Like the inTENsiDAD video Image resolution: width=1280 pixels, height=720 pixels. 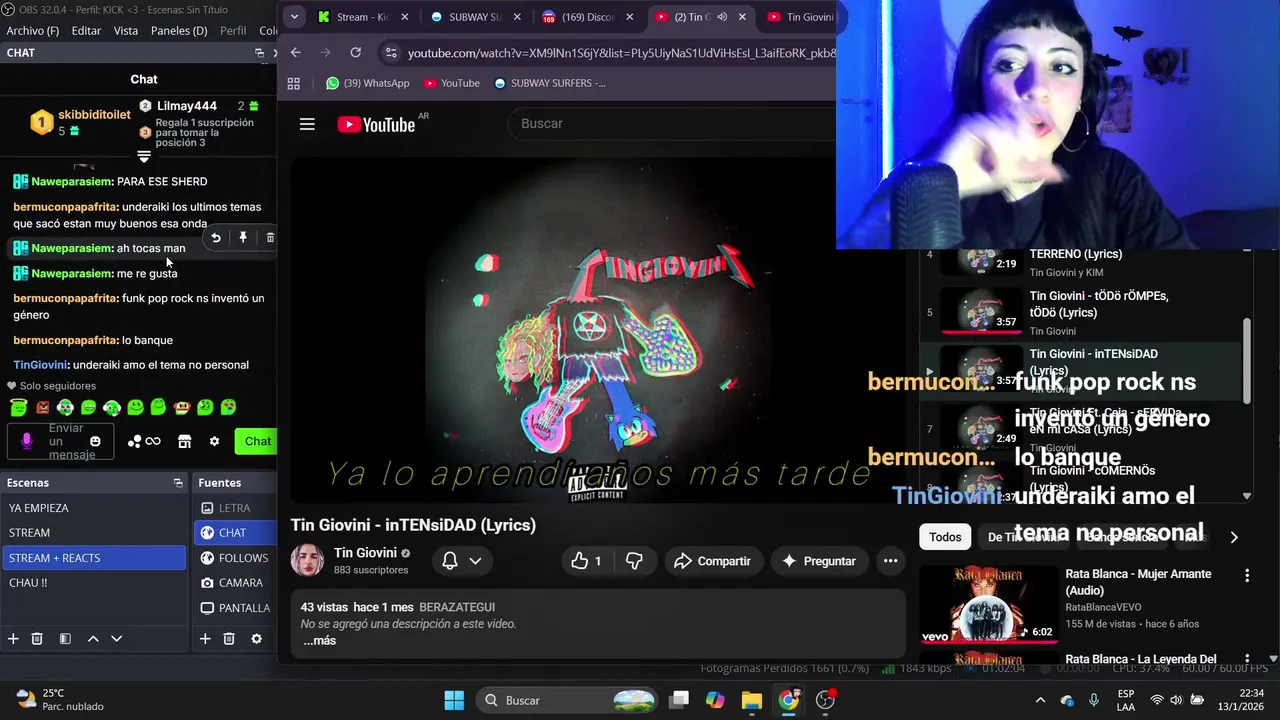(x=587, y=561)
